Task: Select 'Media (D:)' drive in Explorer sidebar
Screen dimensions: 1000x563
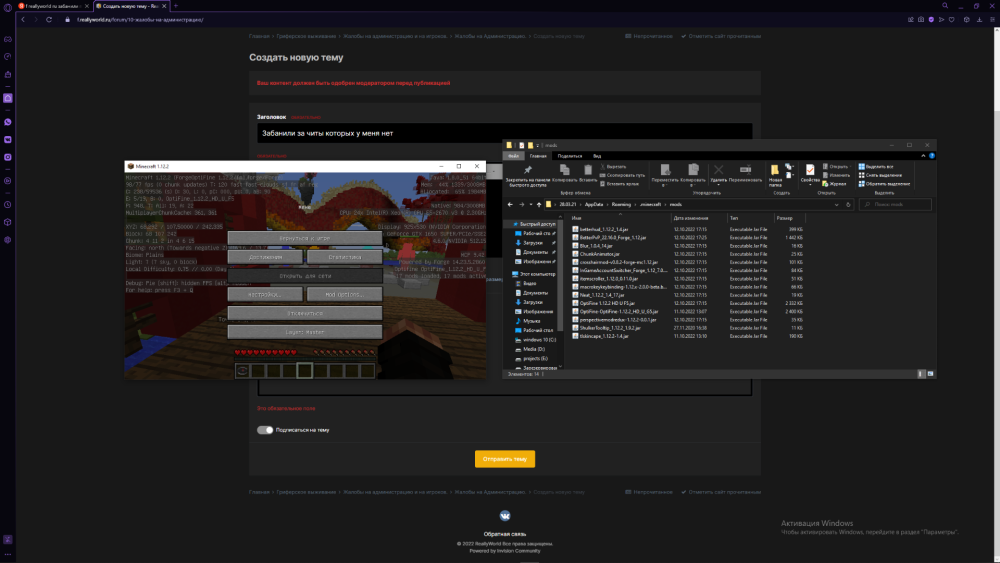Action: click(x=533, y=349)
